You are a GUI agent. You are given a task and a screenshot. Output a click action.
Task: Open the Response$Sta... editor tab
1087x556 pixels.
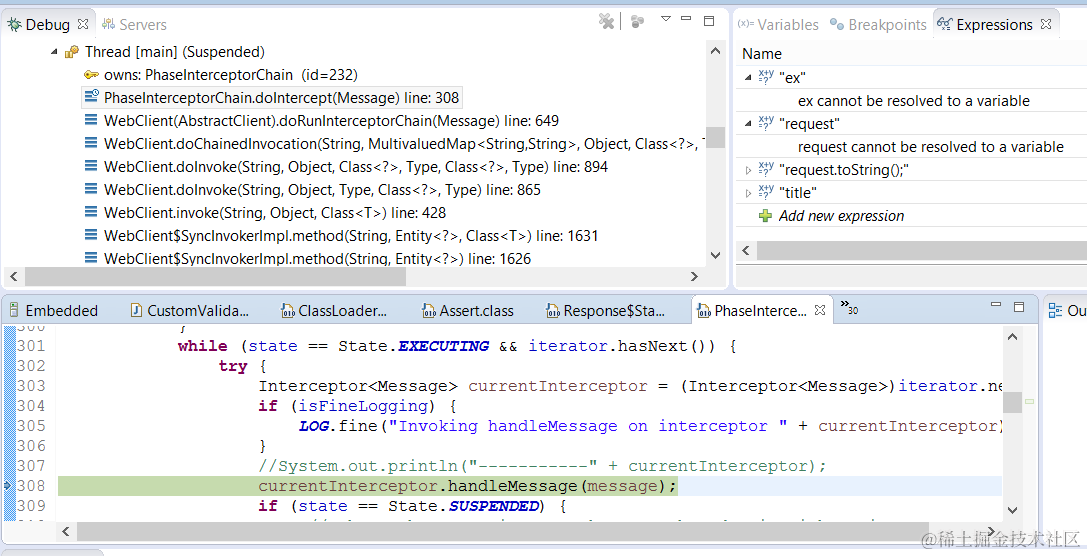pyautogui.click(x=606, y=311)
